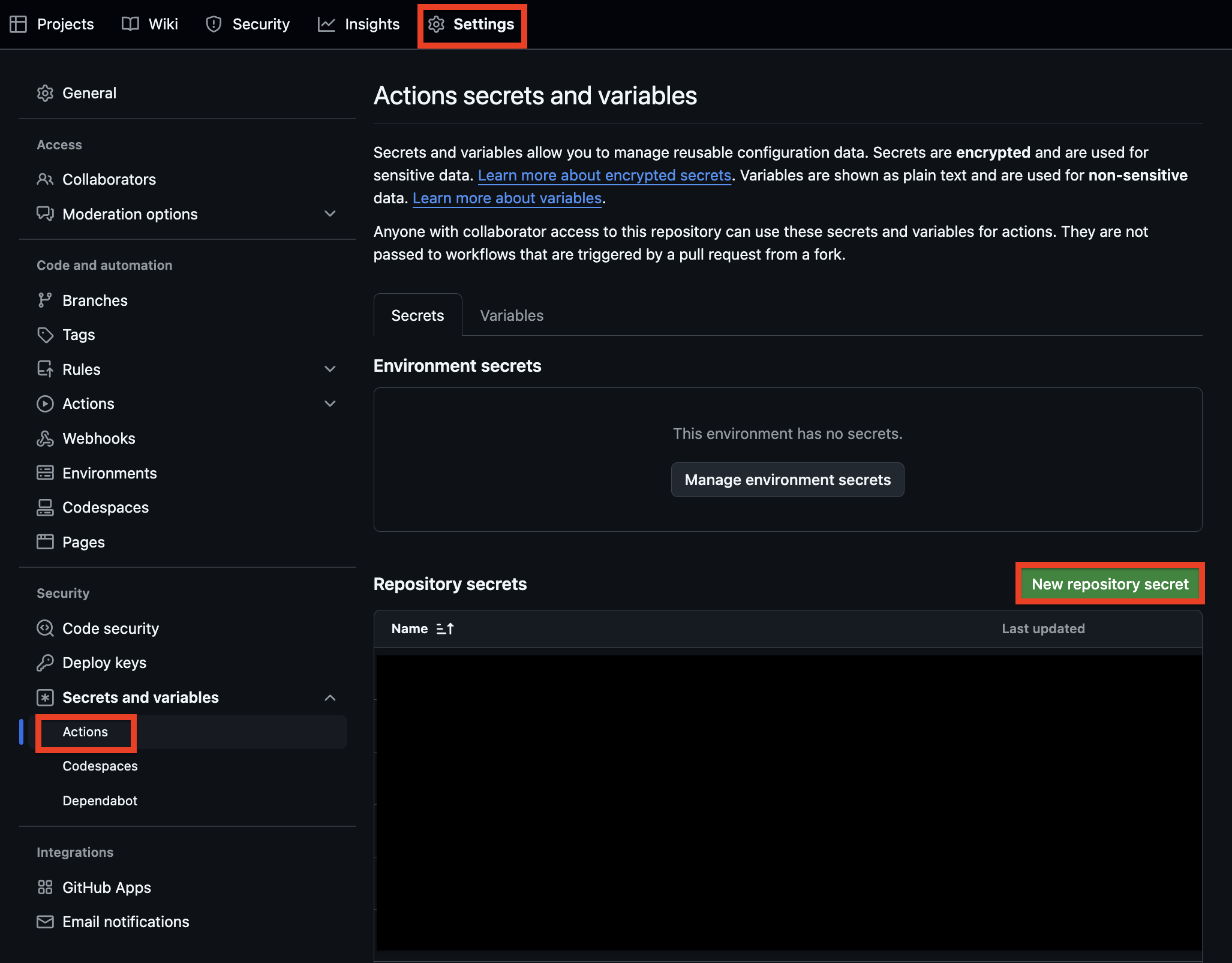The width and height of the screenshot is (1232, 963).
Task: Click the Branches git-branch icon
Action: [45, 300]
